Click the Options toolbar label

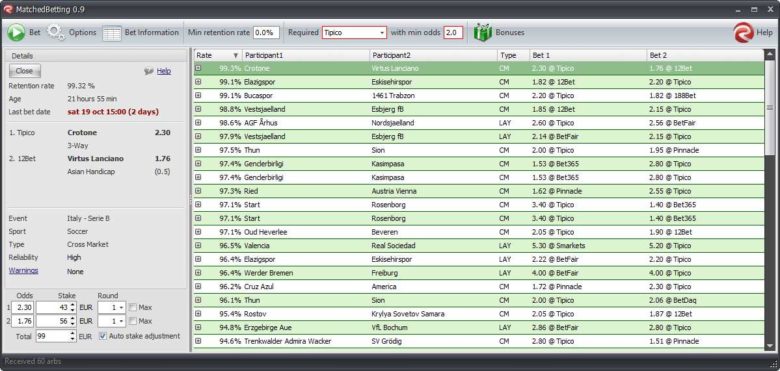(x=83, y=32)
